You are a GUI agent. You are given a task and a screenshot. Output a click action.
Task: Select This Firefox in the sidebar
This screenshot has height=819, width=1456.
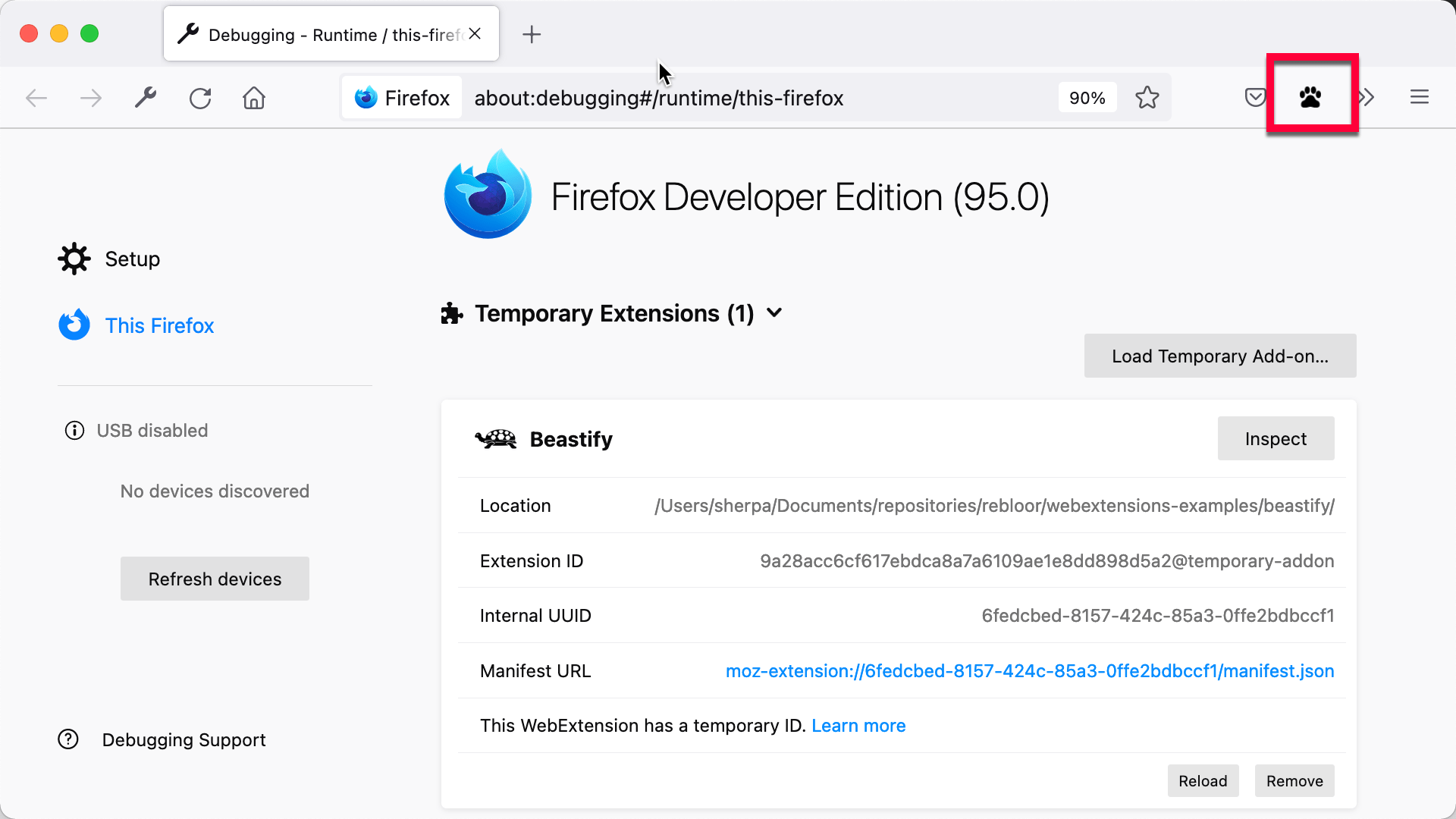159,325
